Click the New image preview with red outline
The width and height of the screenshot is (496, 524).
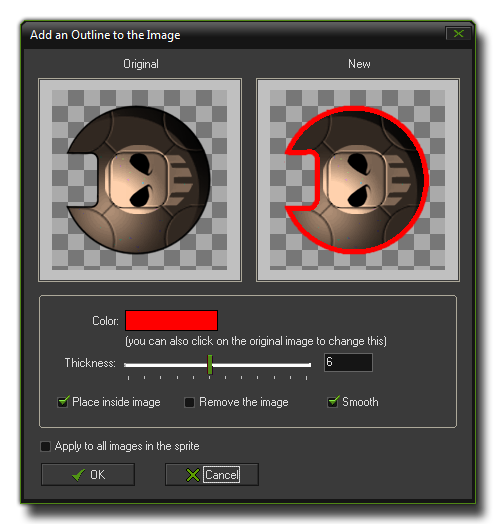[x=358, y=180]
